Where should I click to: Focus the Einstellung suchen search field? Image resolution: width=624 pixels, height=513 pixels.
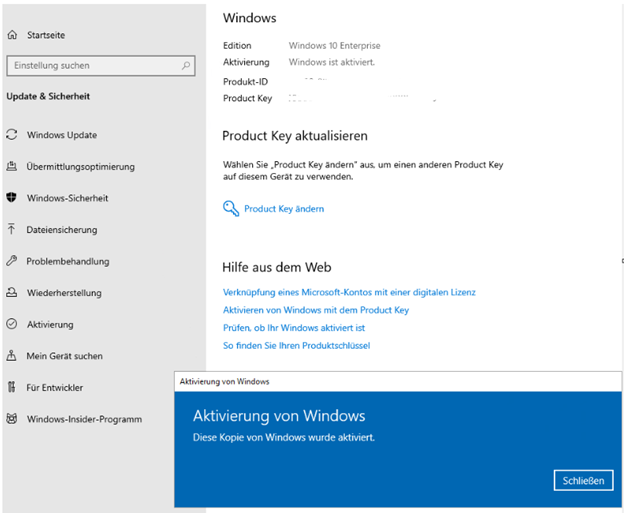pos(101,65)
